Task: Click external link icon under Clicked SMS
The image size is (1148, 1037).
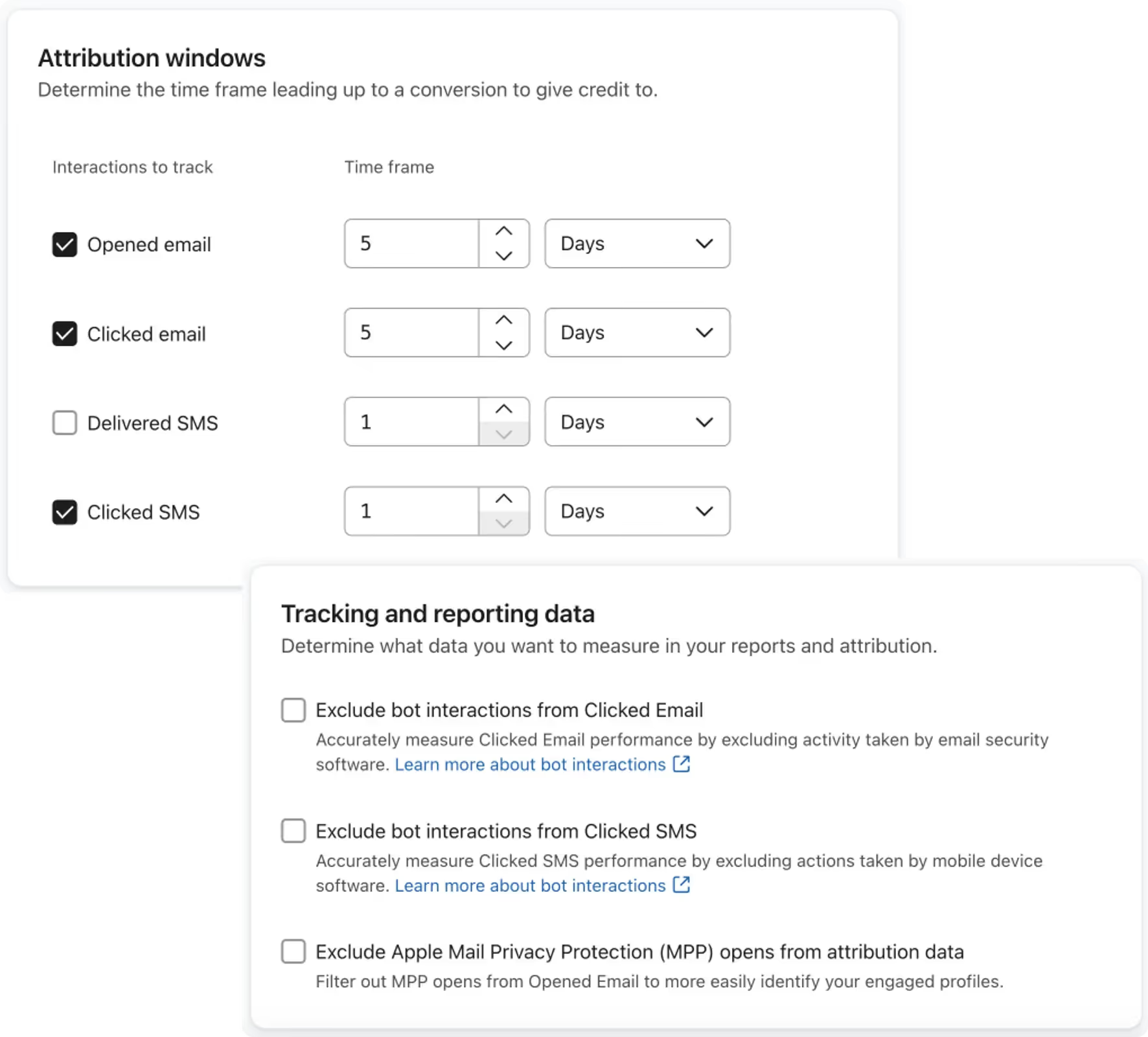Action: [682, 885]
